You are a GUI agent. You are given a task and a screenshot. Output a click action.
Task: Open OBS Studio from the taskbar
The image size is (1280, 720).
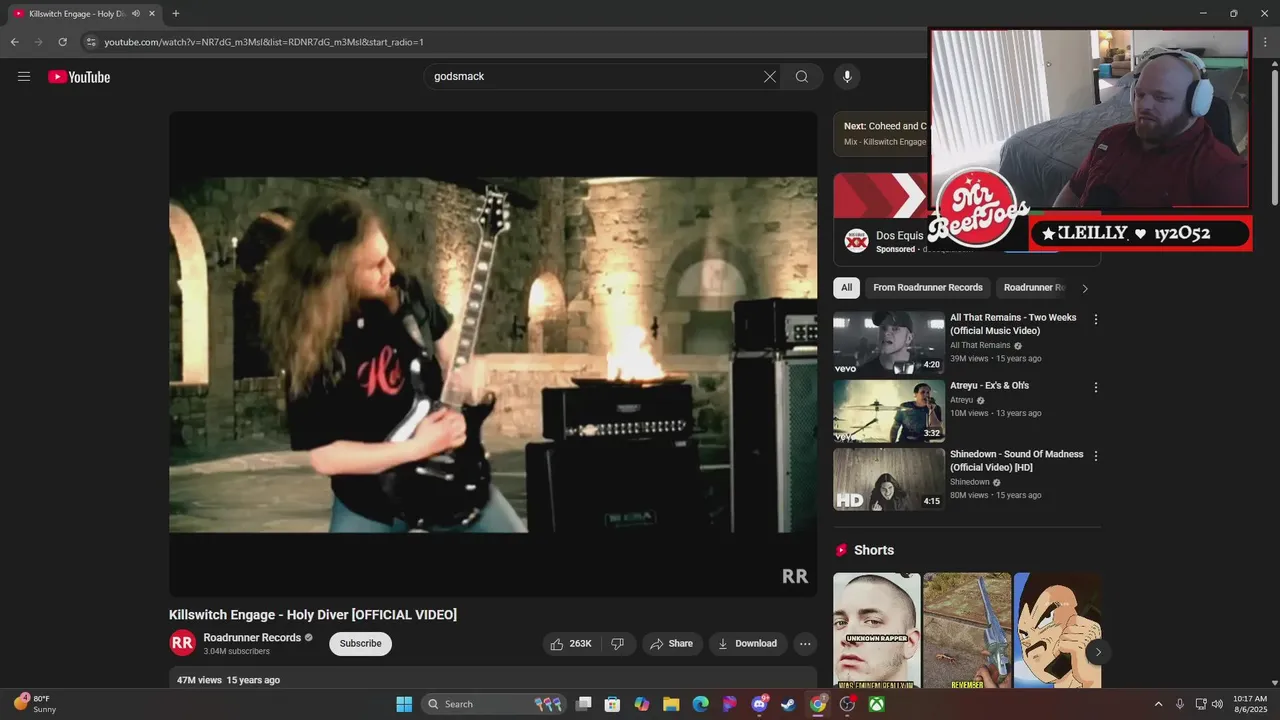coord(847,704)
